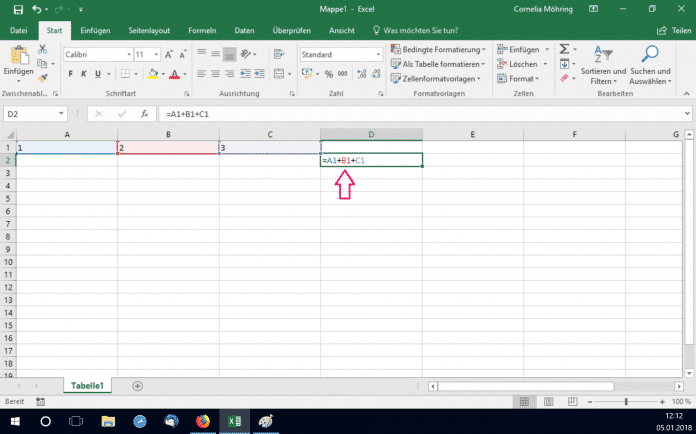Click the Cut scissors icon
The height and width of the screenshot is (434, 696).
point(42,48)
